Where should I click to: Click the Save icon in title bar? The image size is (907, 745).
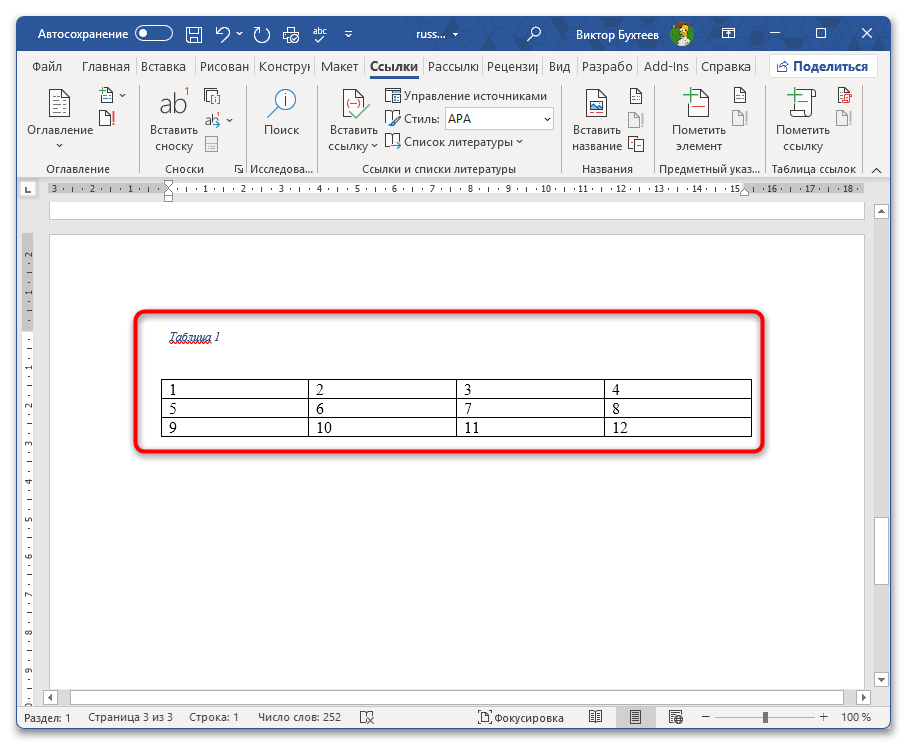[x=194, y=35]
